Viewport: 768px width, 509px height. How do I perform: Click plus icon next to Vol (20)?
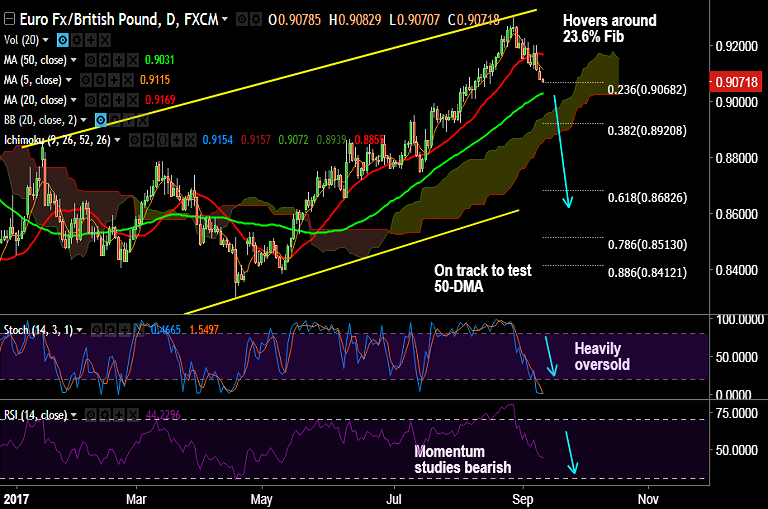[x=91, y=40]
